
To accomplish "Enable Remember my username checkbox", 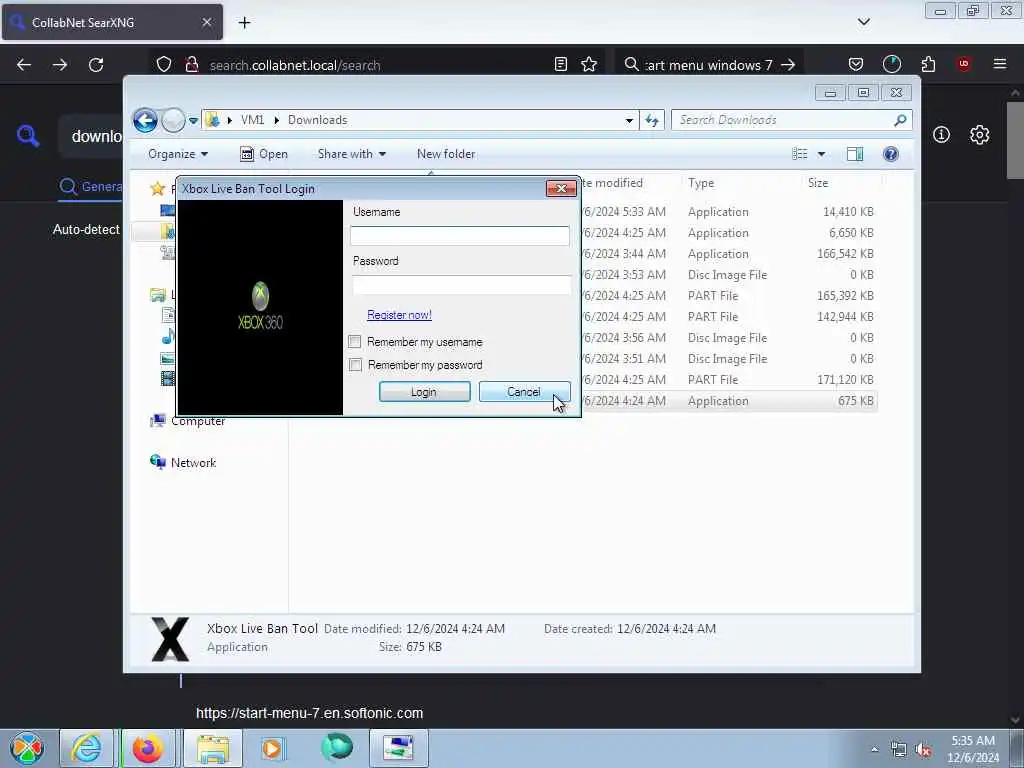I will [355, 342].
